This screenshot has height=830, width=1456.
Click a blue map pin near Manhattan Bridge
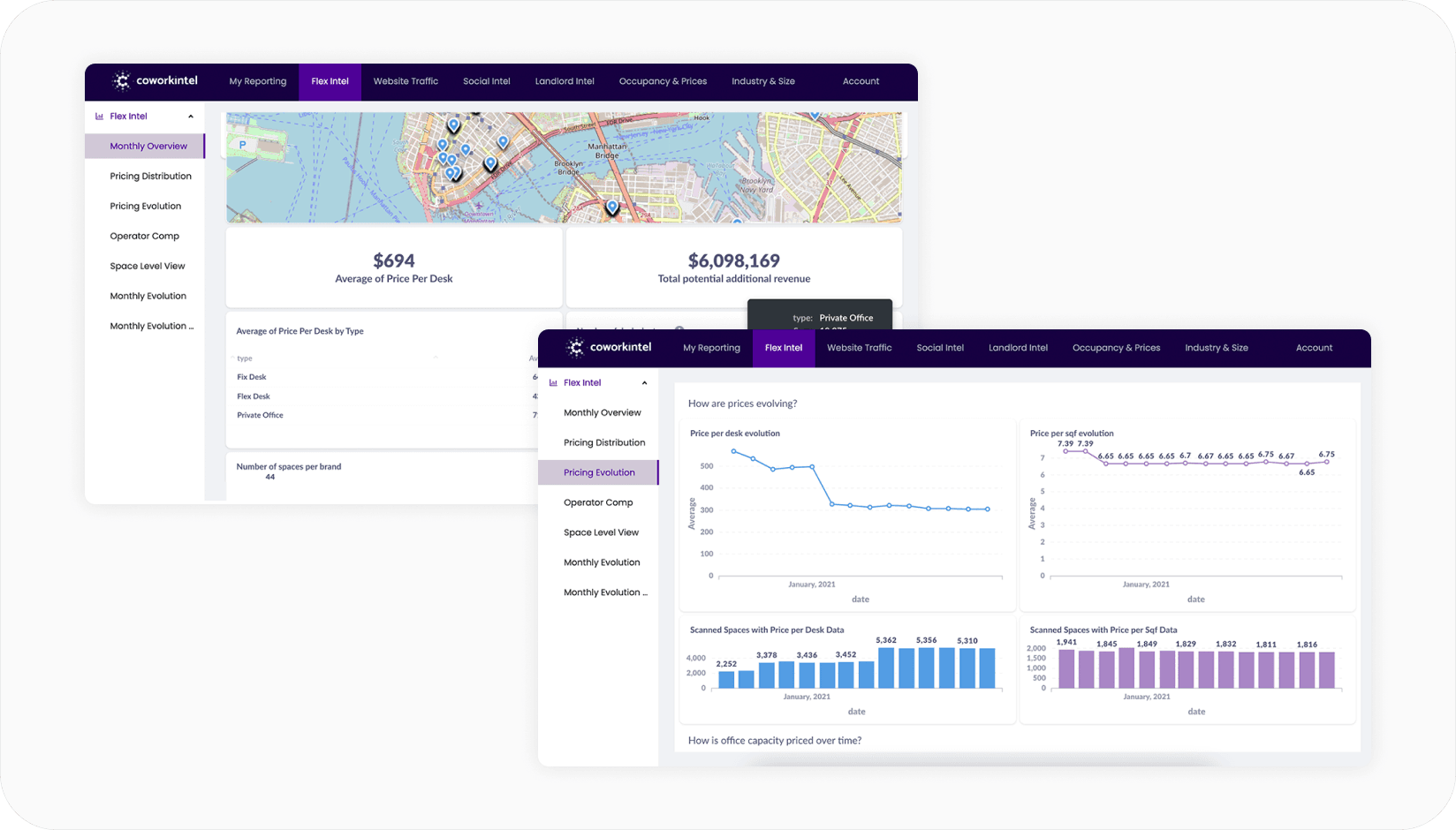click(x=611, y=207)
